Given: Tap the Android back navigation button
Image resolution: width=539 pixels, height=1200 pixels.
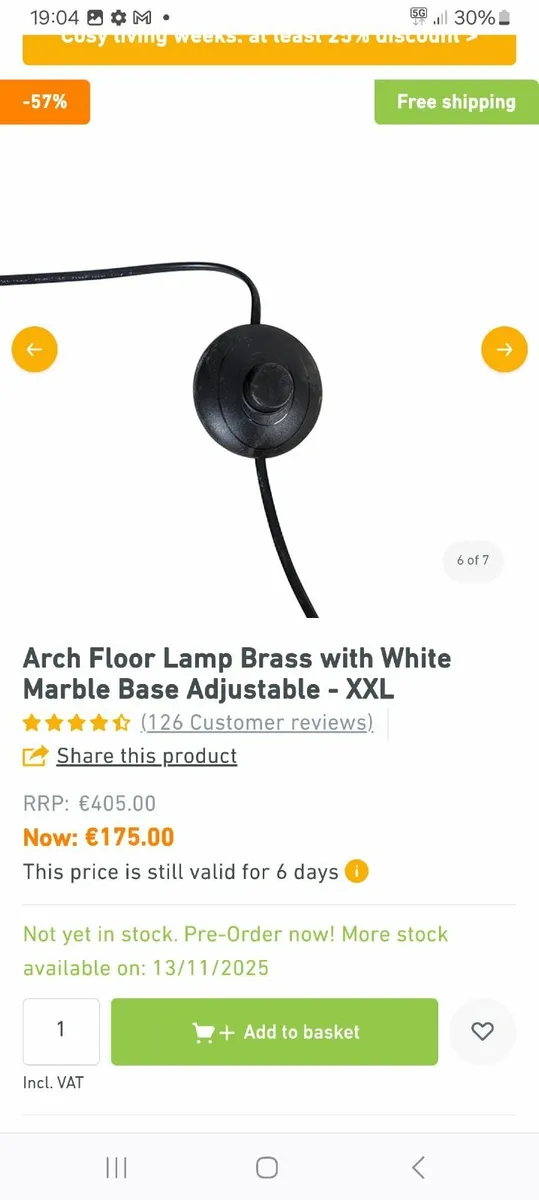Looking at the screenshot, I should [x=418, y=1167].
